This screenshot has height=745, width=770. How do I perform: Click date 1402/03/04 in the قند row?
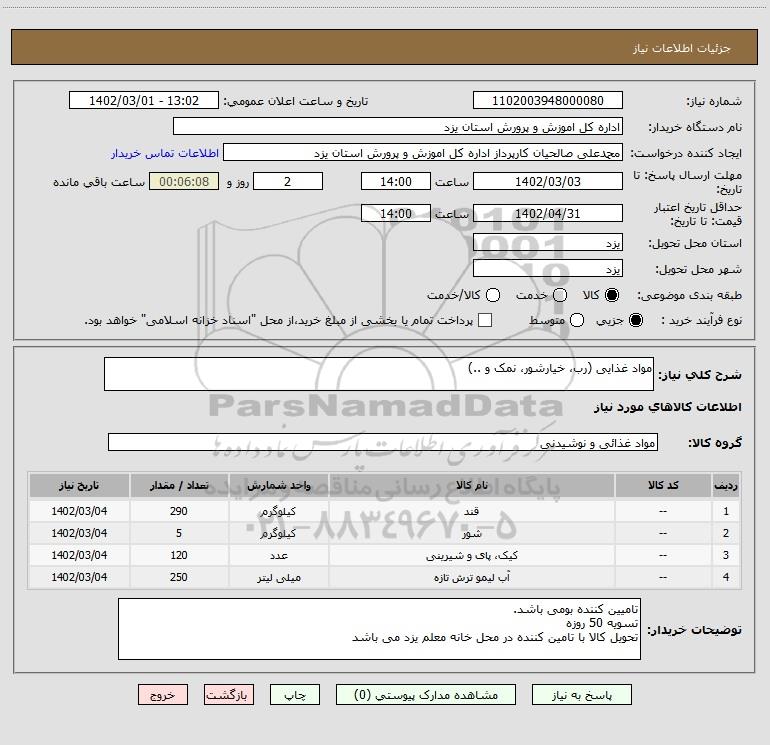coord(79,511)
